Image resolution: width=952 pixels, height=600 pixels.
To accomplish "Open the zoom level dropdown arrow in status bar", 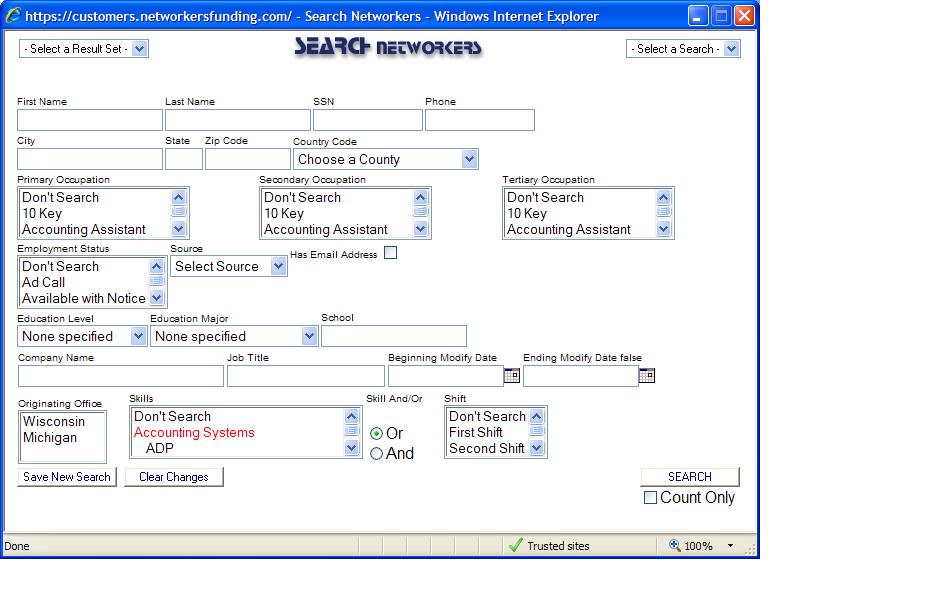I will [730, 545].
